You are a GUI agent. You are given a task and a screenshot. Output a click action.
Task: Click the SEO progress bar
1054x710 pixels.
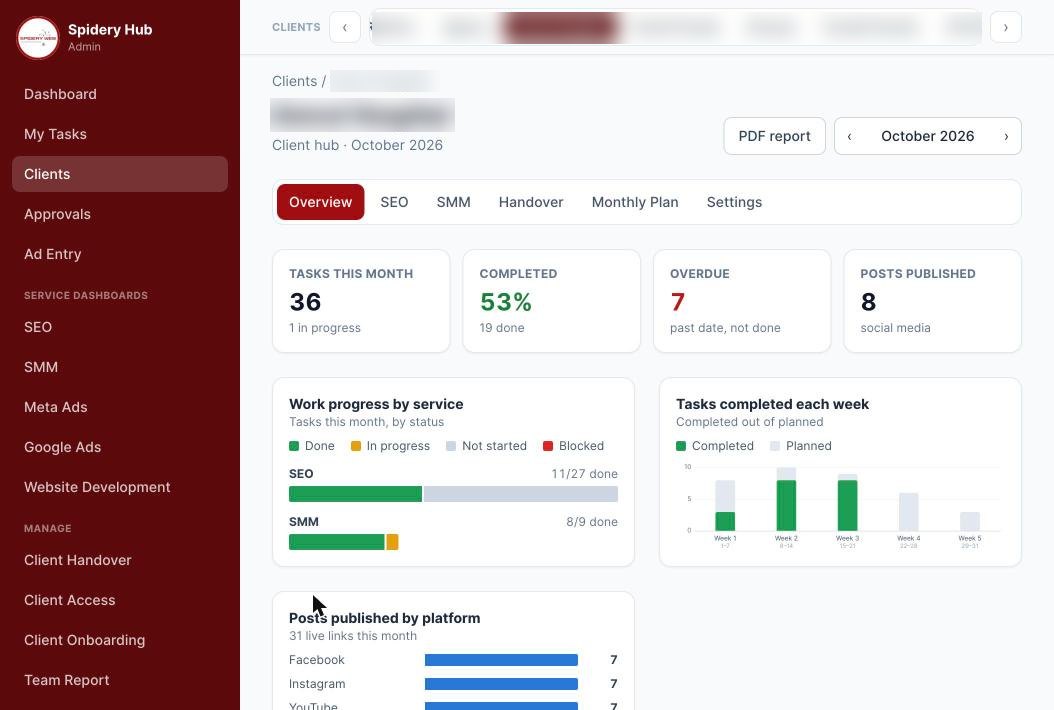coord(453,494)
